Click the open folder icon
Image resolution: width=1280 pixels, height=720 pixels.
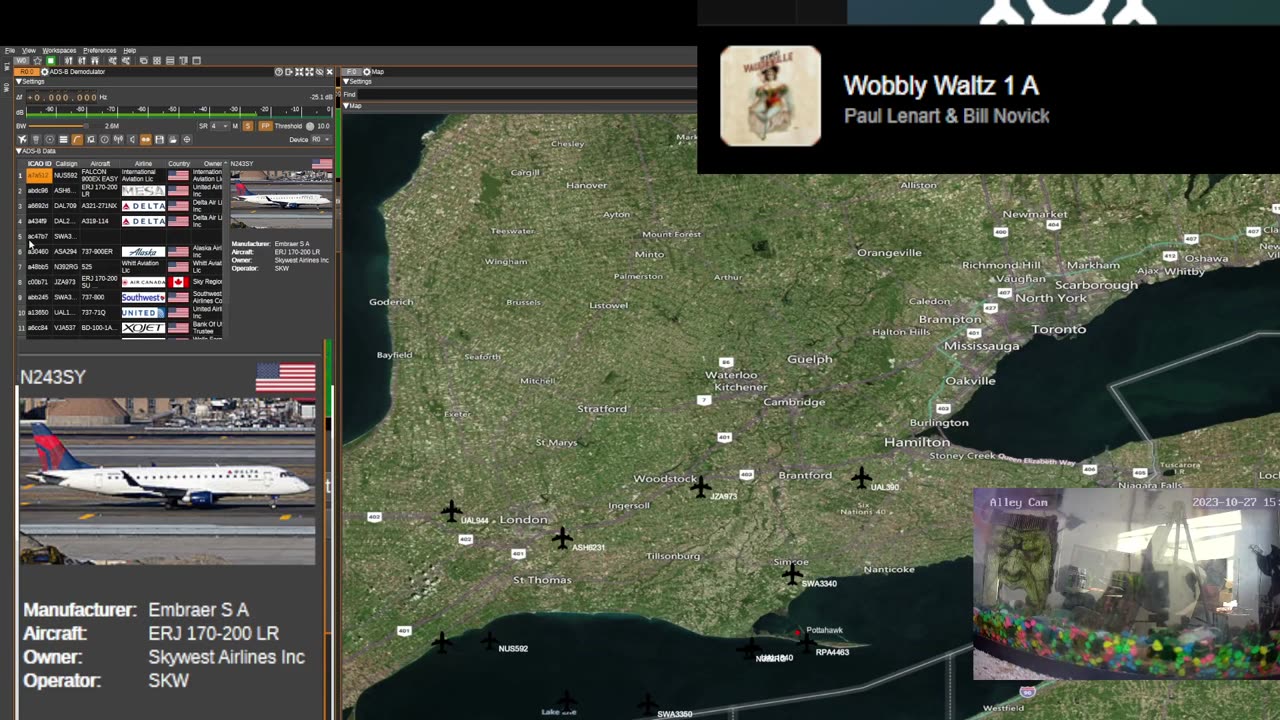tap(172, 140)
